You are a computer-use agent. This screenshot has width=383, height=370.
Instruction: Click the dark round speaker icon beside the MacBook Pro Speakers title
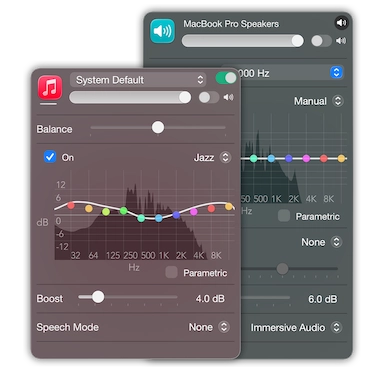pos(341,23)
